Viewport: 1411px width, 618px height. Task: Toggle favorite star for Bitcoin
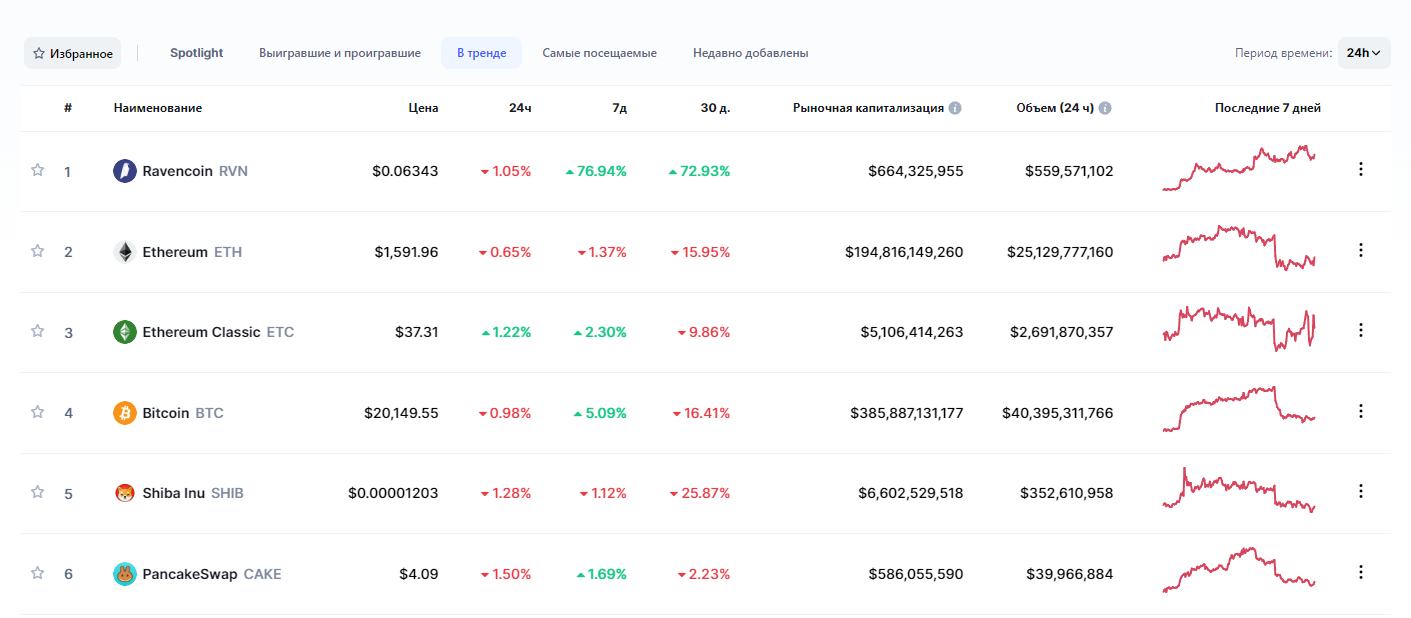pos(38,412)
